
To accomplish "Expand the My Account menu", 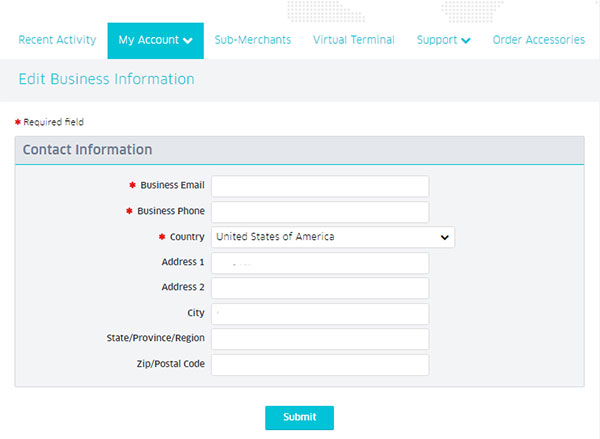I will 155,41.
